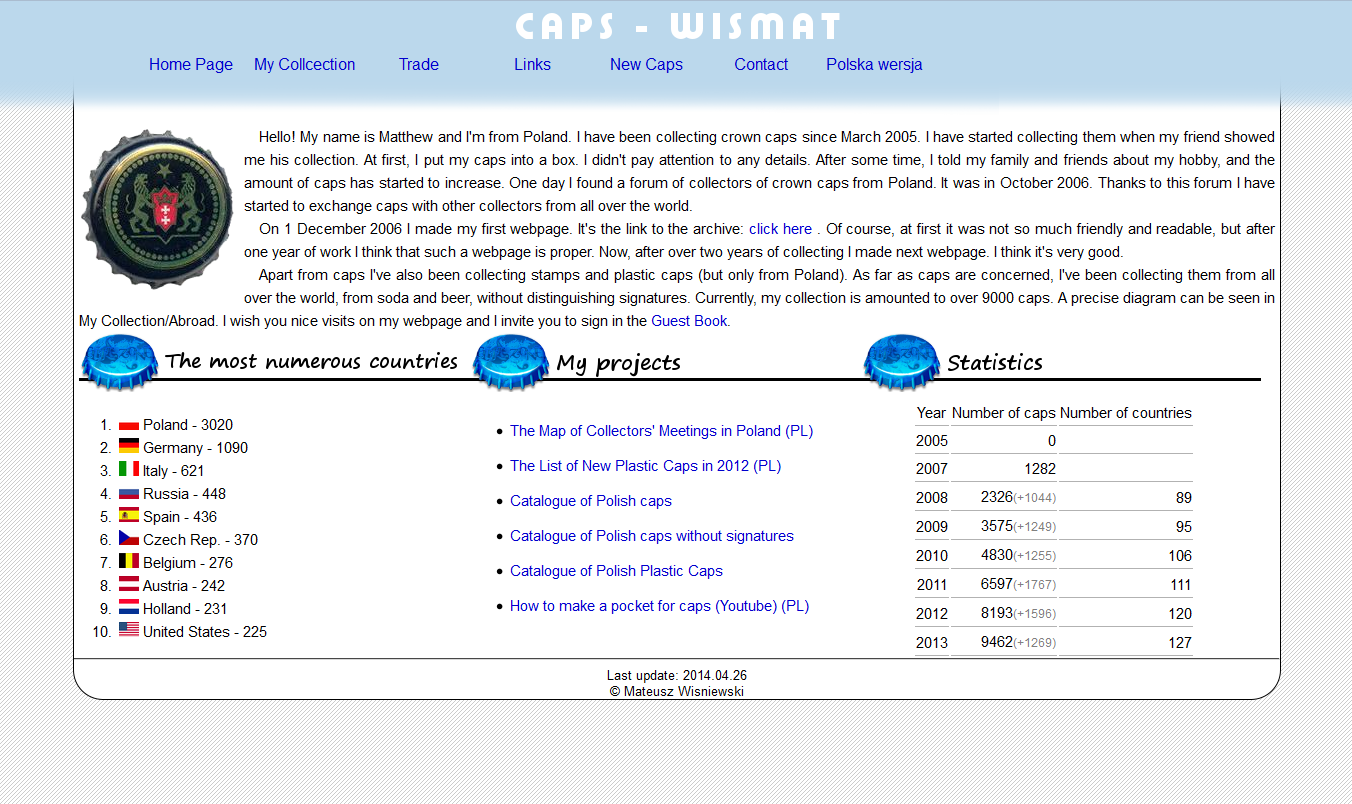Image resolution: width=1352 pixels, height=804 pixels.
Task: Click the '© Mateusz Wisniewski' footer text
Action: point(677,691)
